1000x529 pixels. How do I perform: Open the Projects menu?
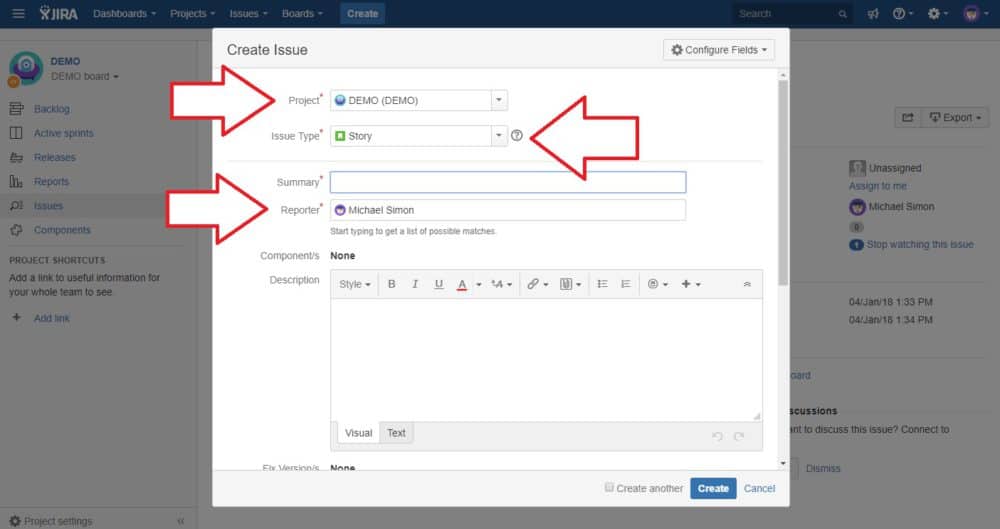[192, 13]
